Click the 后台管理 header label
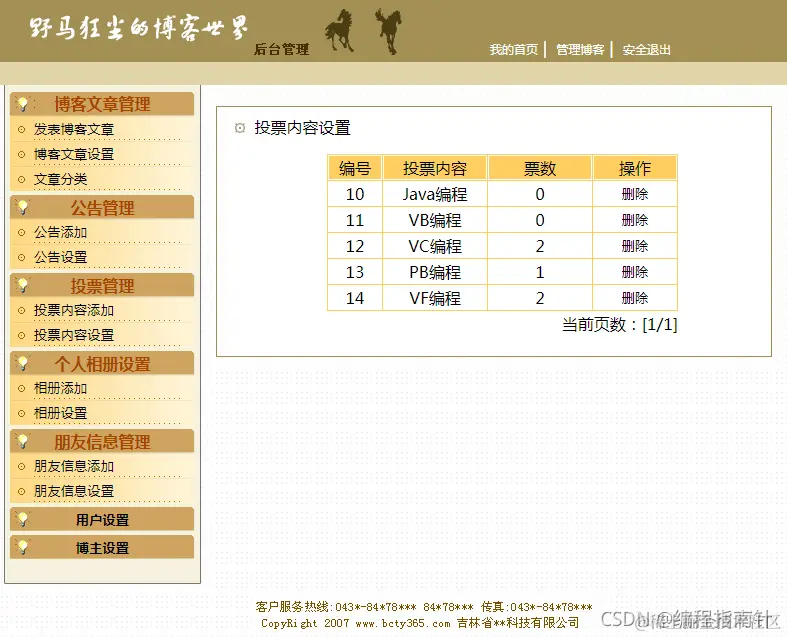The image size is (787, 637). point(281,49)
